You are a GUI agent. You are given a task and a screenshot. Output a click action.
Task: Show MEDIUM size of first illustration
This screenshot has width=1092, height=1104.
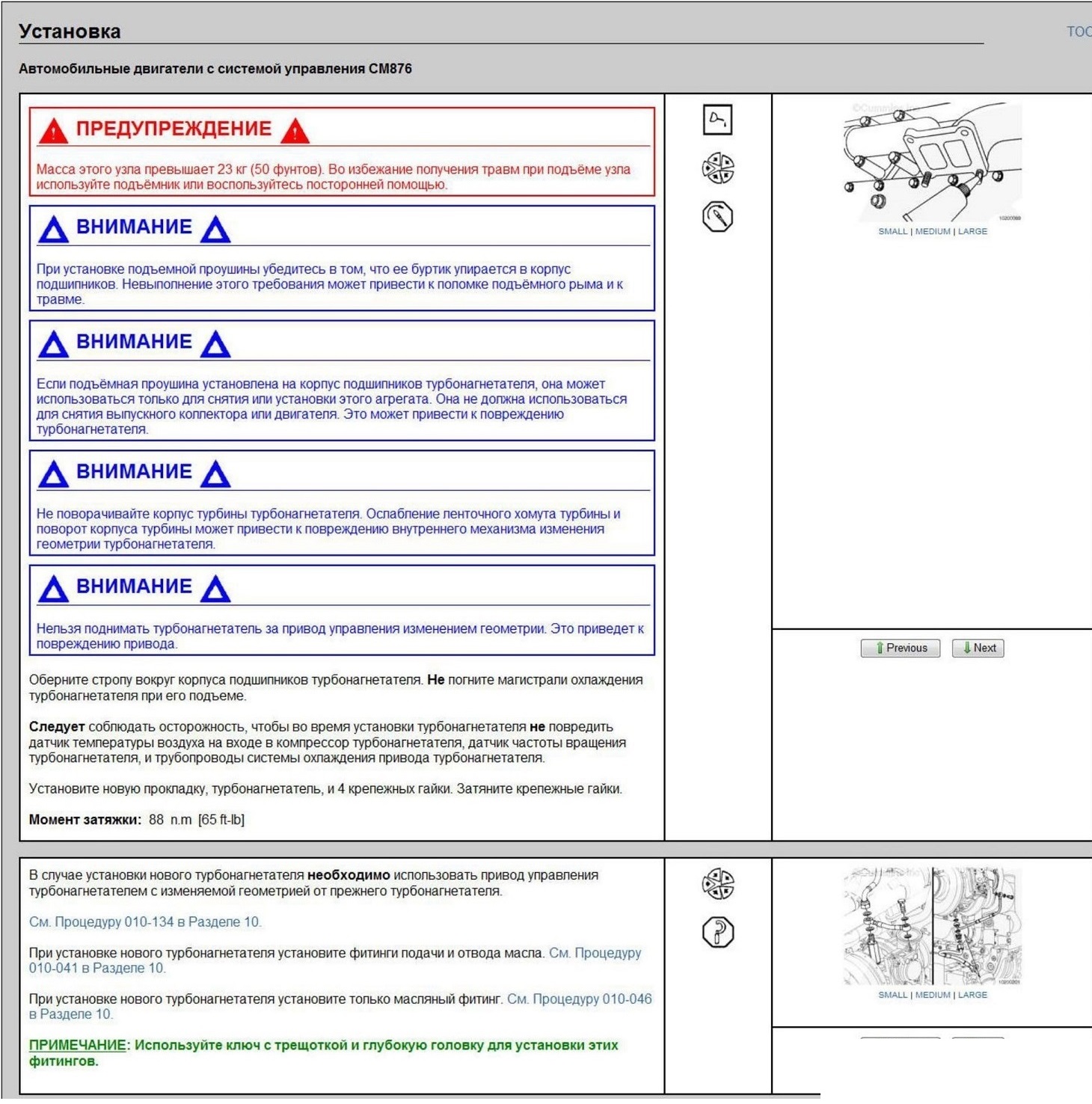point(933,232)
